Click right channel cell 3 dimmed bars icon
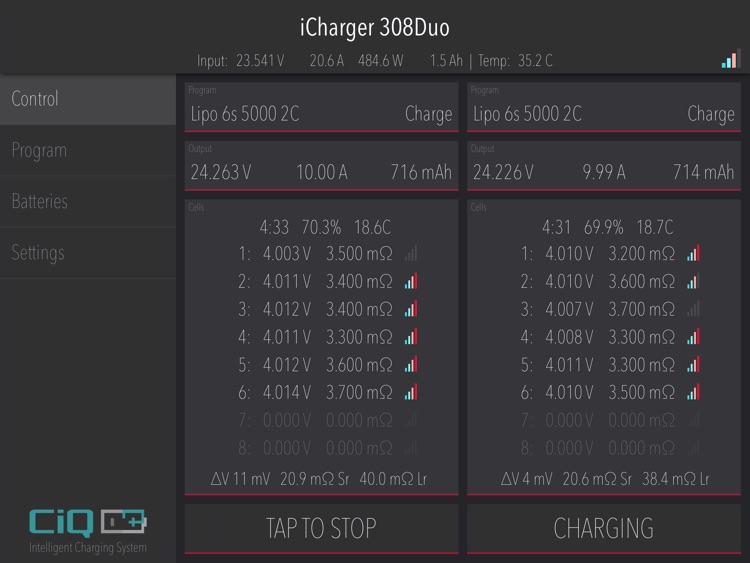 (x=693, y=310)
